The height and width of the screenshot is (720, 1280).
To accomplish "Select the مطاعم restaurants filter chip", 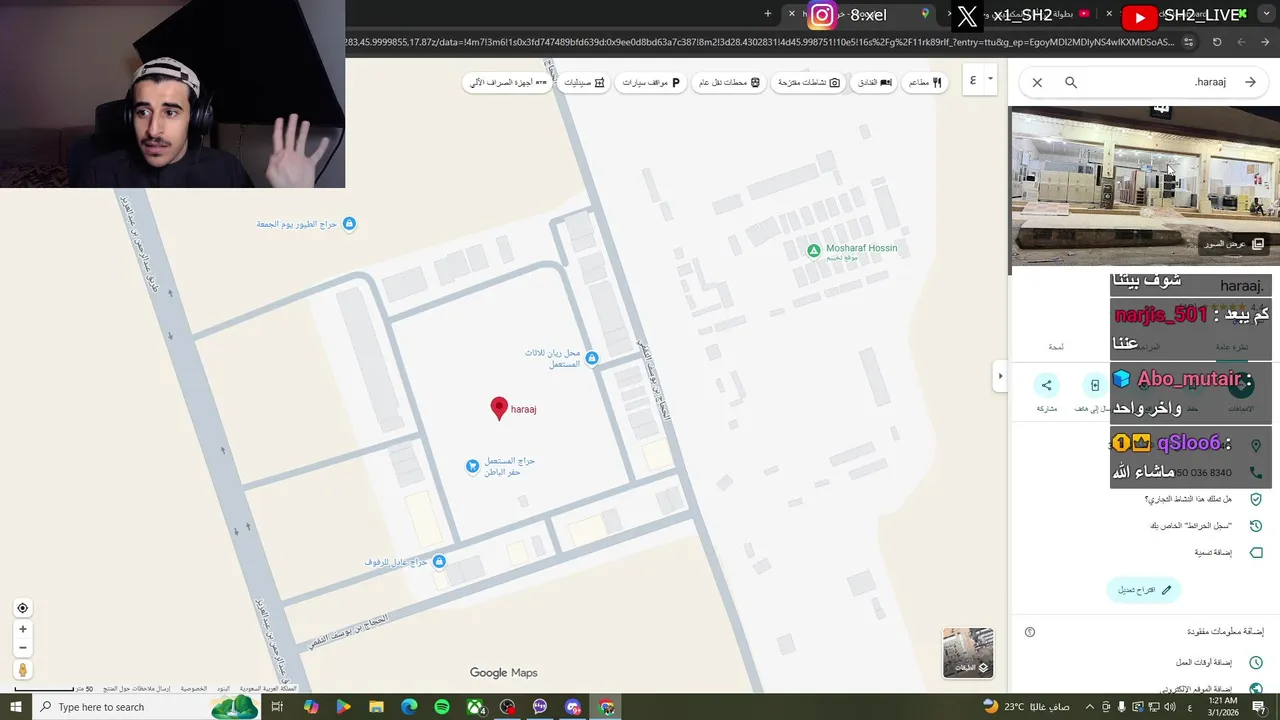I will 924,82.
